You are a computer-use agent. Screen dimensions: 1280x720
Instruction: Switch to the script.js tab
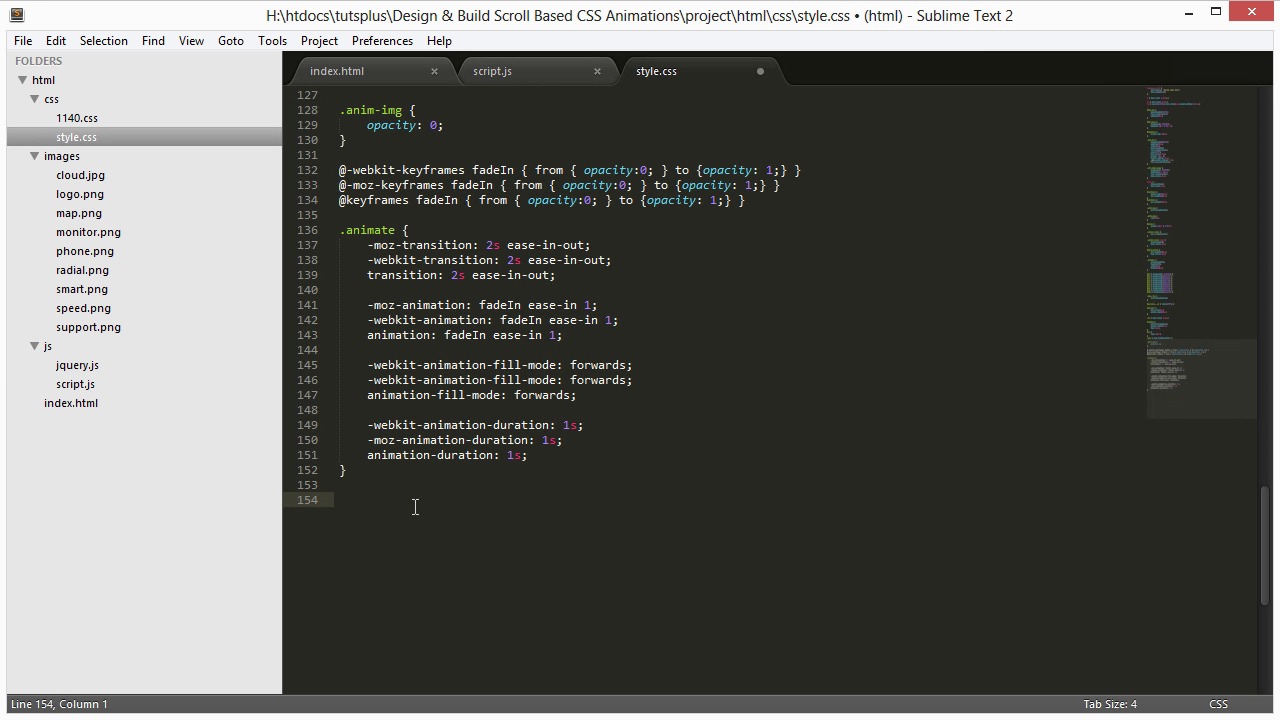click(x=492, y=71)
